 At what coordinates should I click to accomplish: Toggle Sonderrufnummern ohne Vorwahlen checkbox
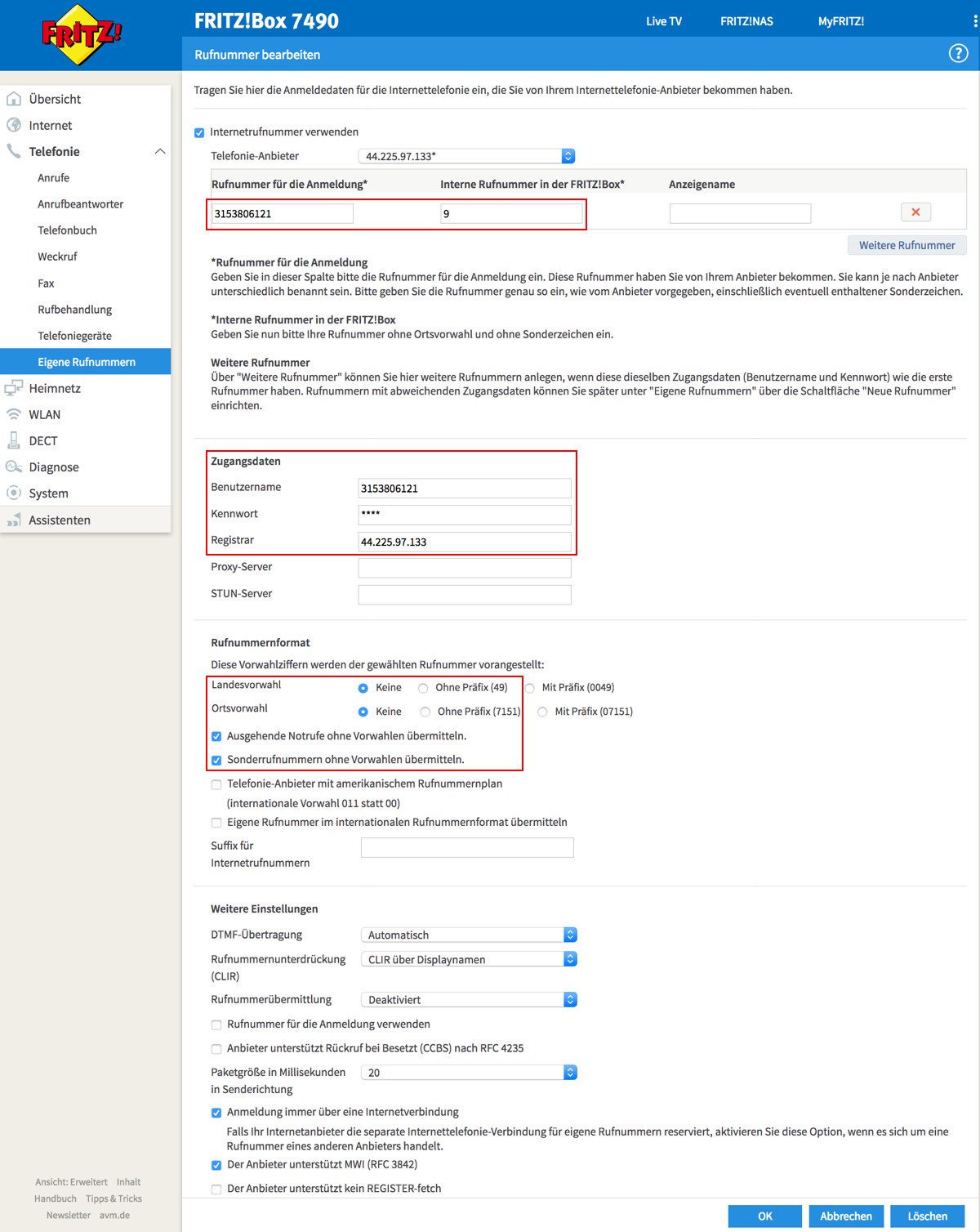[216, 760]
